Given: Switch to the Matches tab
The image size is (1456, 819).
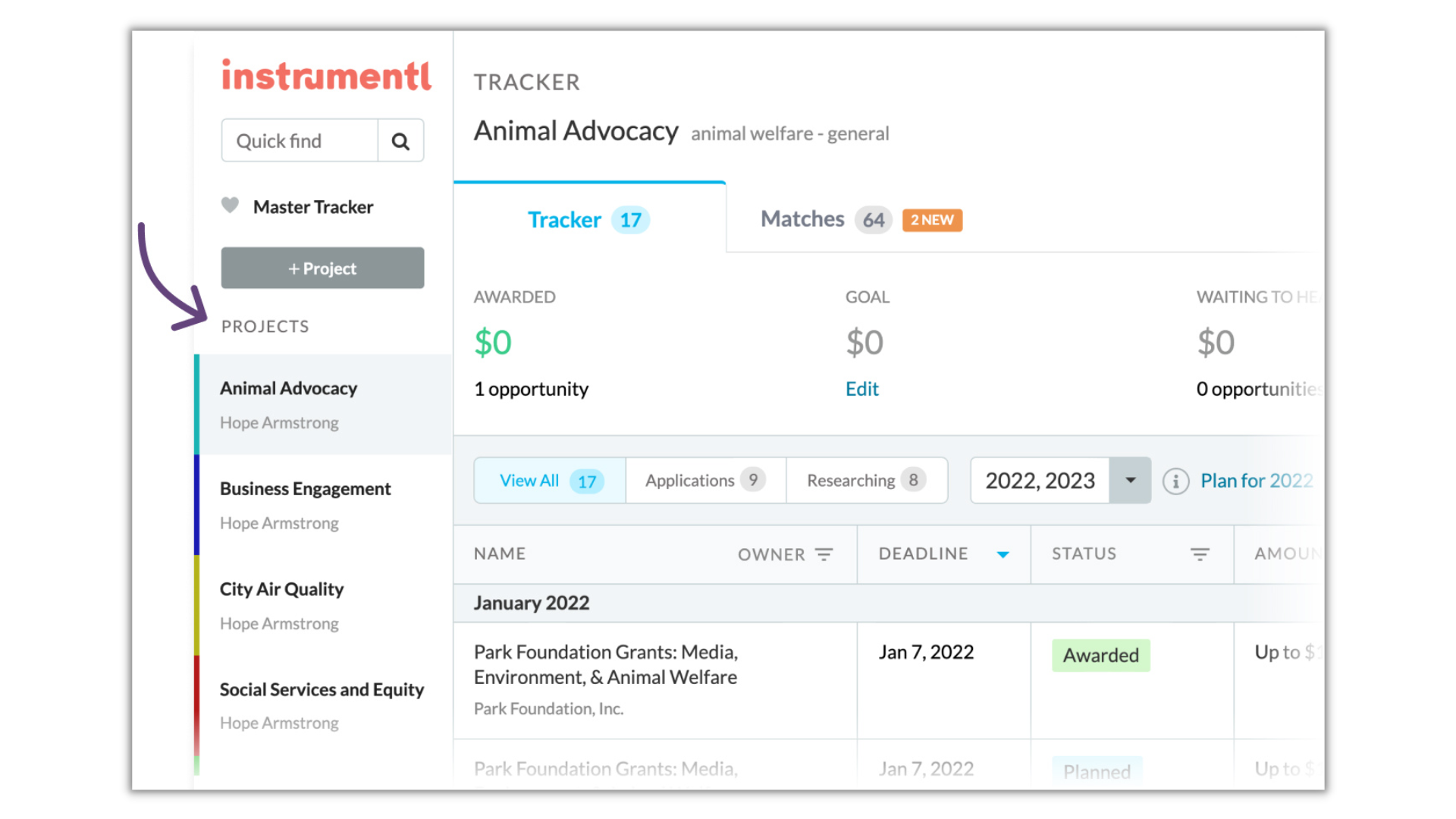Looking at the screenshot, I should tap(802, 219).
